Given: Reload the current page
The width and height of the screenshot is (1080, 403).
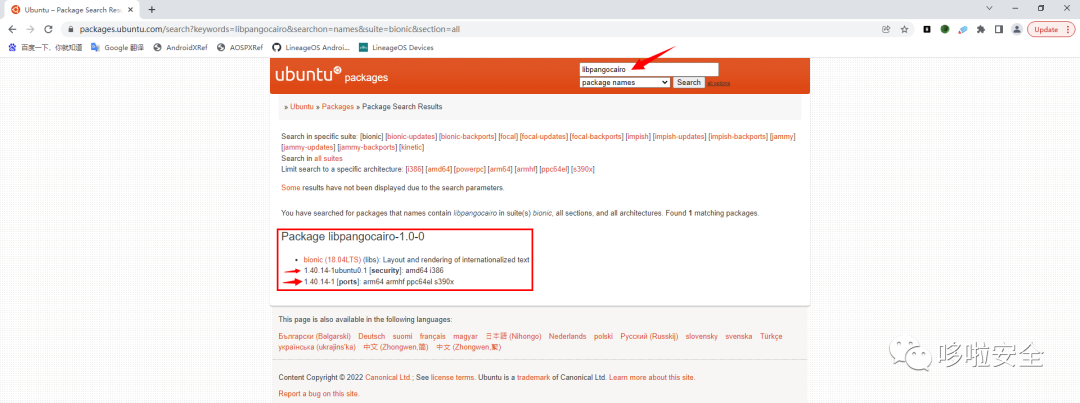Looking at the screenshot, I should 48,30.
